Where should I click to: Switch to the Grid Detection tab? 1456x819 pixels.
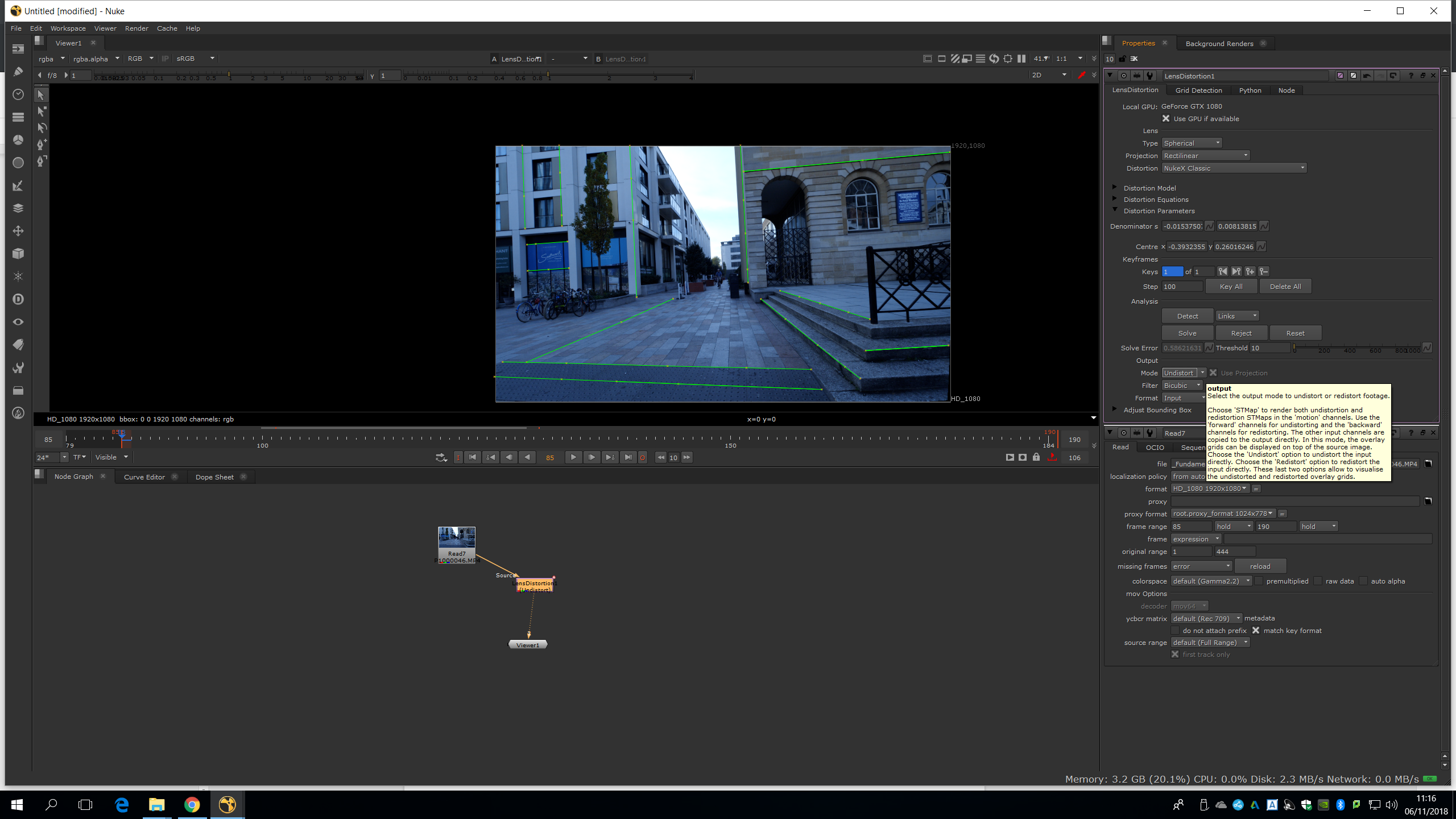(1198, 90)
